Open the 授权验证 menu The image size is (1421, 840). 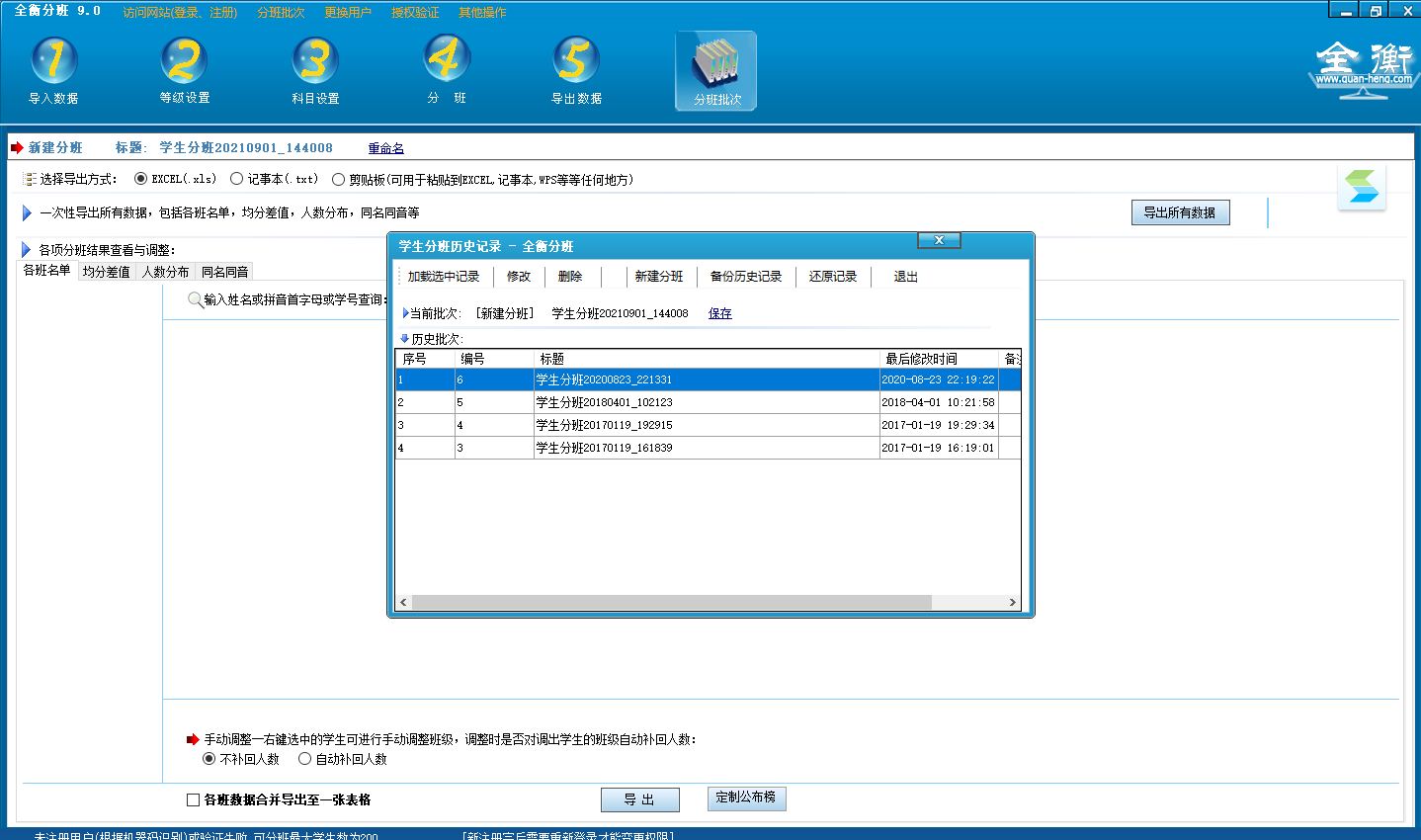pos(415,13)
